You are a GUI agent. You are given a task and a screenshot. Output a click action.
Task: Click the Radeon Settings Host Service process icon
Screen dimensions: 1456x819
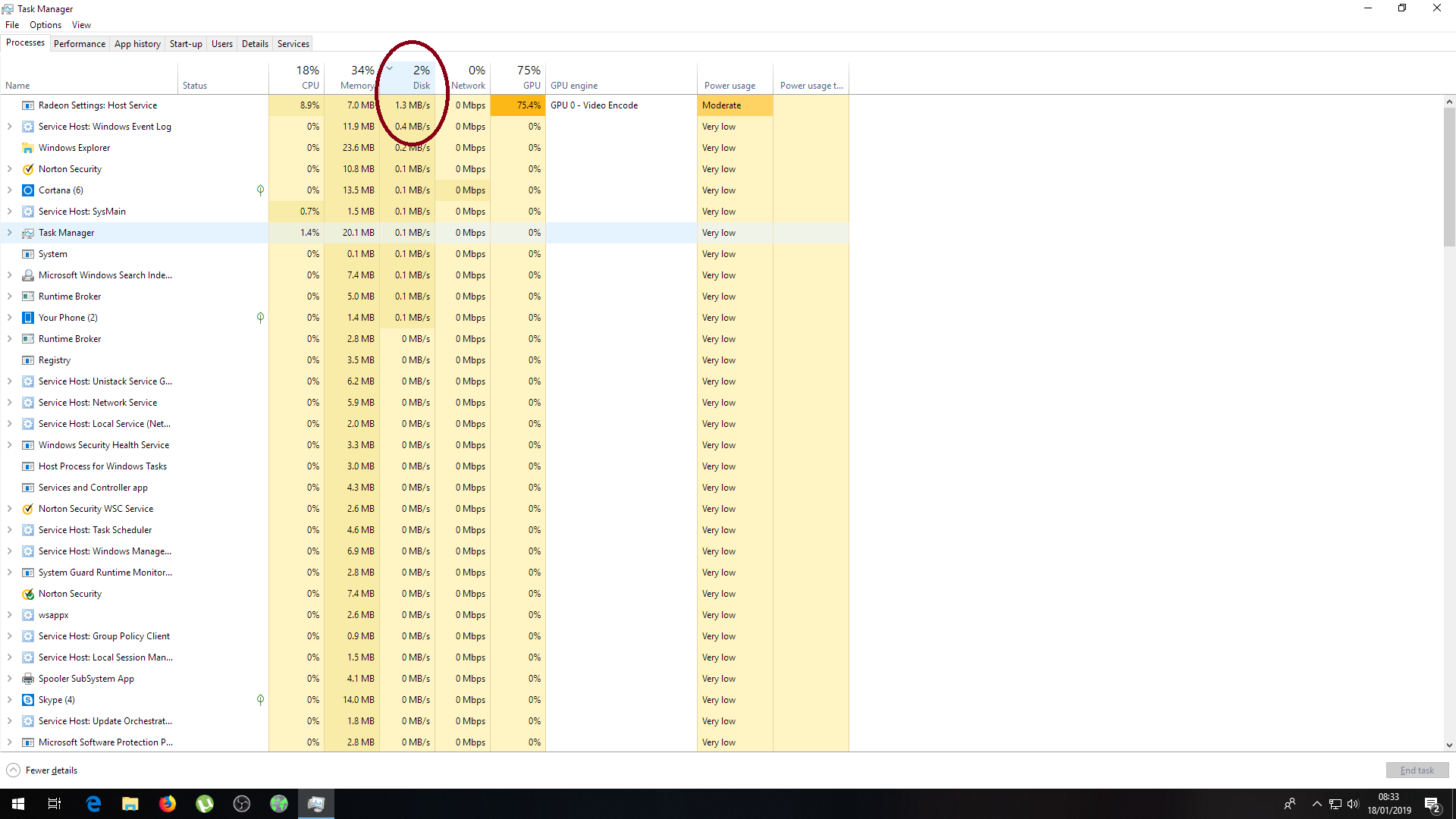(x=28, y=105)
